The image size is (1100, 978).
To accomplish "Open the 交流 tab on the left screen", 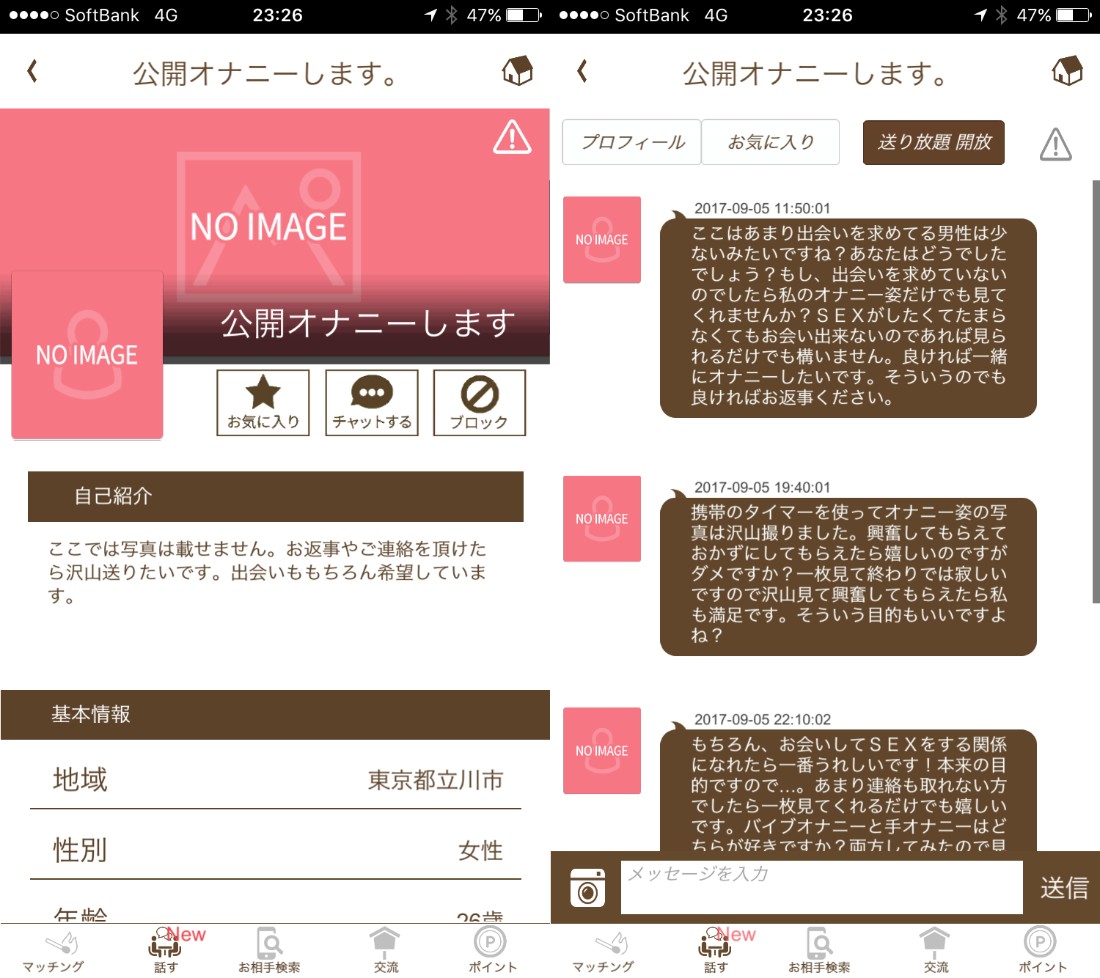I will pyautogui.click(x=385, y=951).
